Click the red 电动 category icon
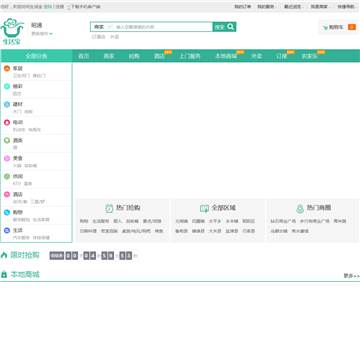The height and width of the screenshot is (360, 360). [7, 122]
